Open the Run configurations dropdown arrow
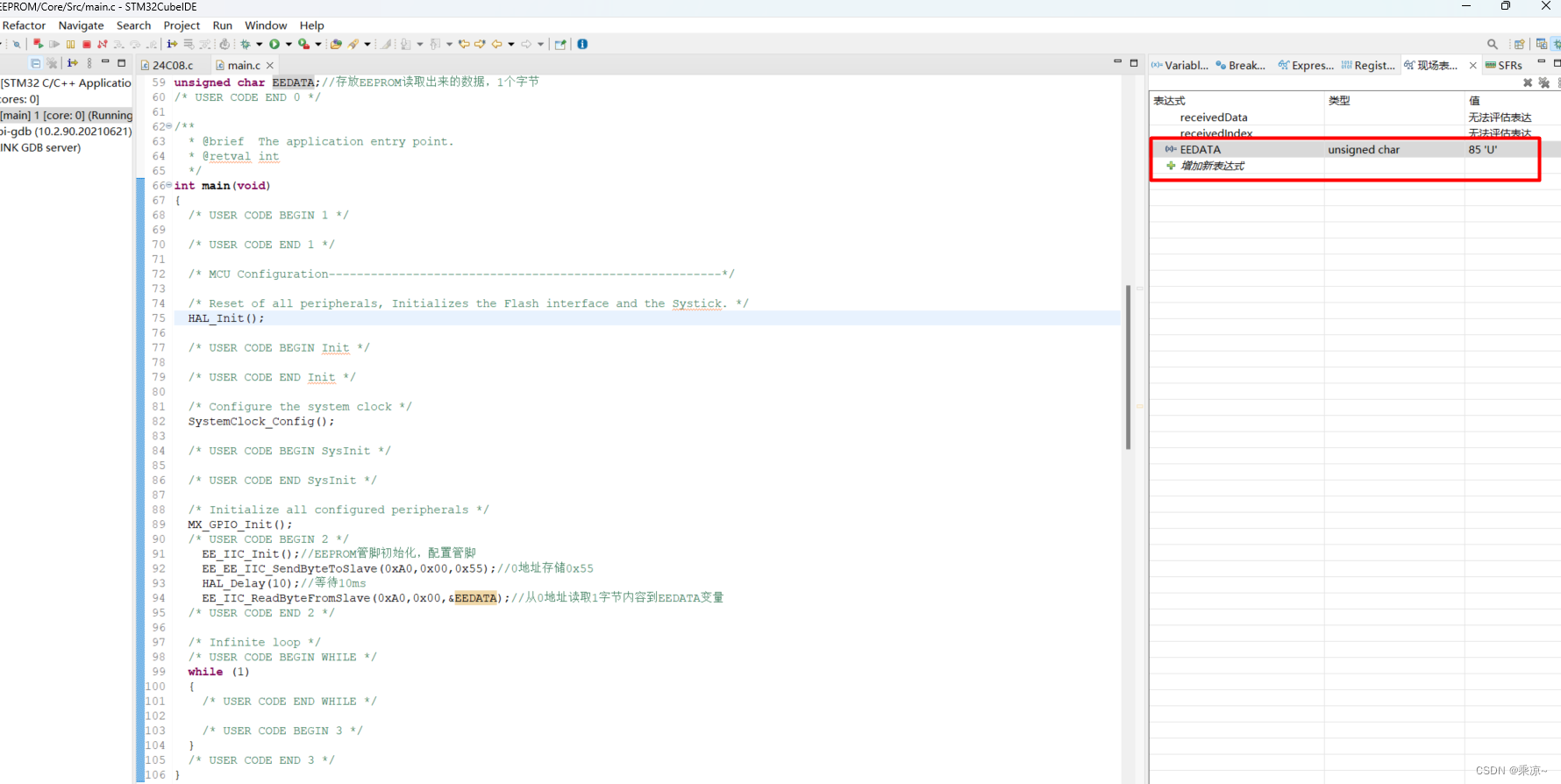This screenshot has width=1561, height=784. [x=289, y=44]
